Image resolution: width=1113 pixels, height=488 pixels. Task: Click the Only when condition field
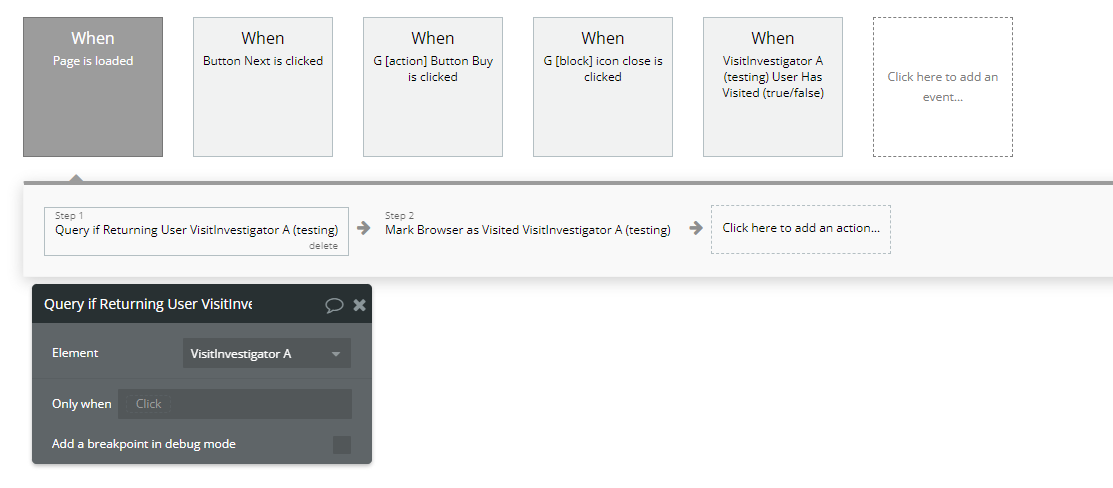tap(235, 404)
